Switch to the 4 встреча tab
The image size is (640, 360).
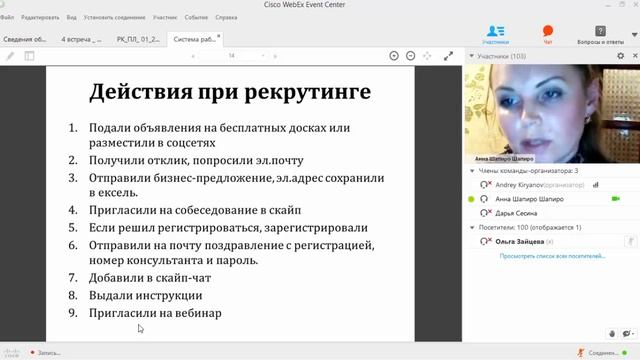[x=81, y=39]
